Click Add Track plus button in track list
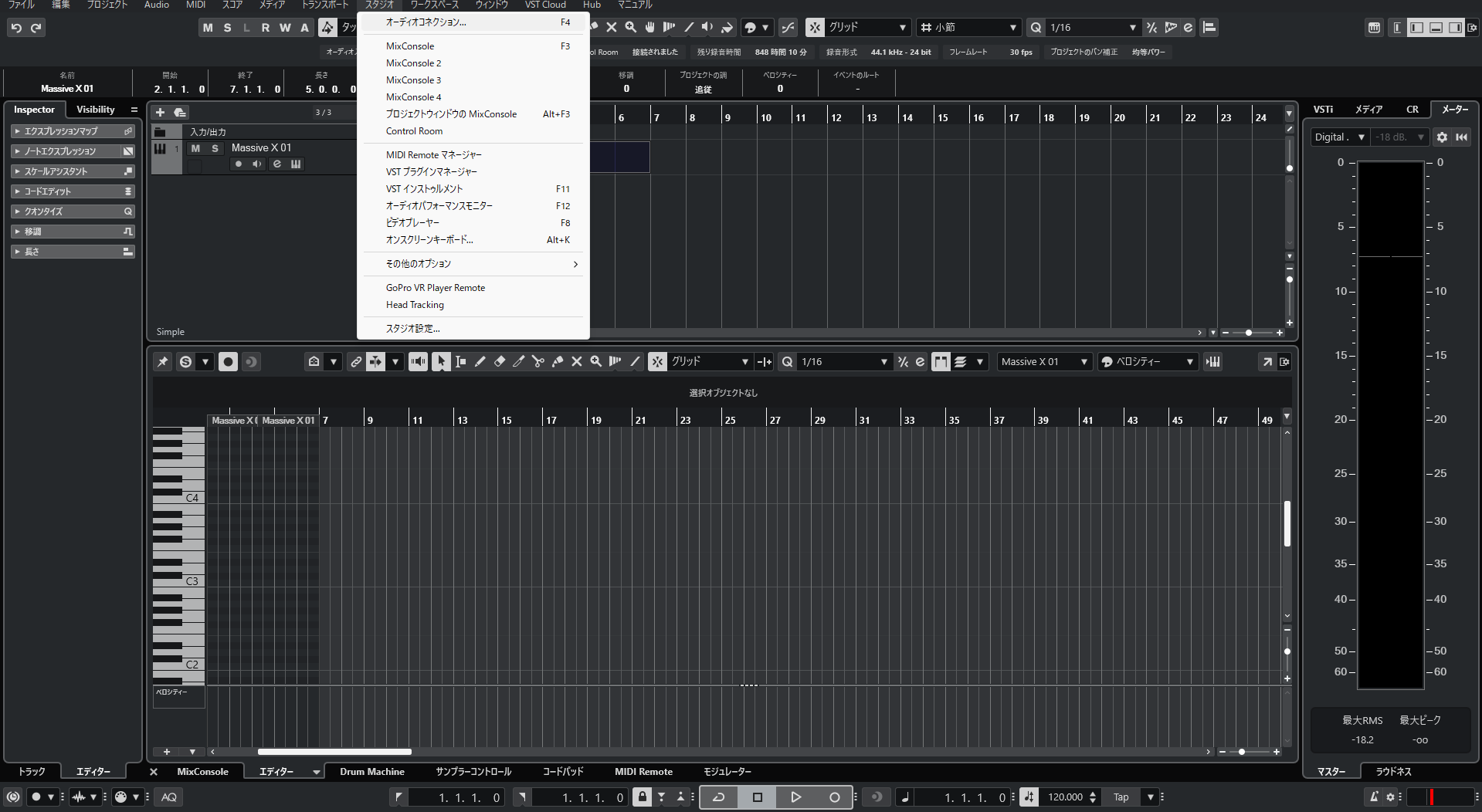Image resolution: width=1482 pixels, height=812 pixels. [x=161, y=113]
